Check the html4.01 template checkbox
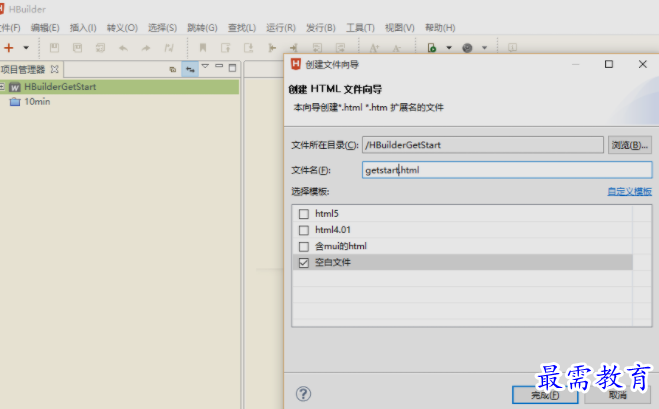Image resolution: width=659 pixels, height=409 pixels. click(303, 230)
